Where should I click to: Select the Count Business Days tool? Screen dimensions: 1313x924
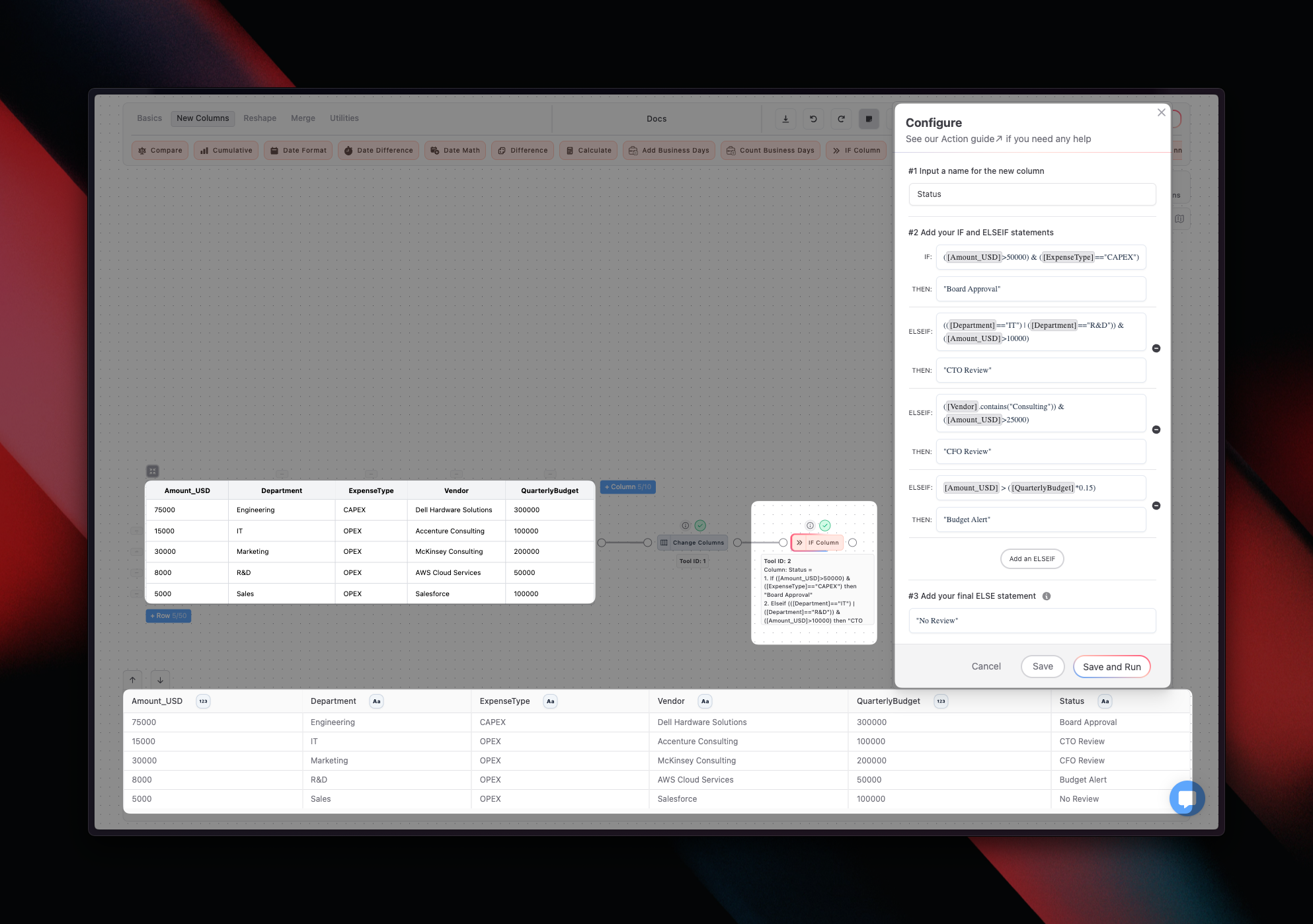[x=770, y=151]
